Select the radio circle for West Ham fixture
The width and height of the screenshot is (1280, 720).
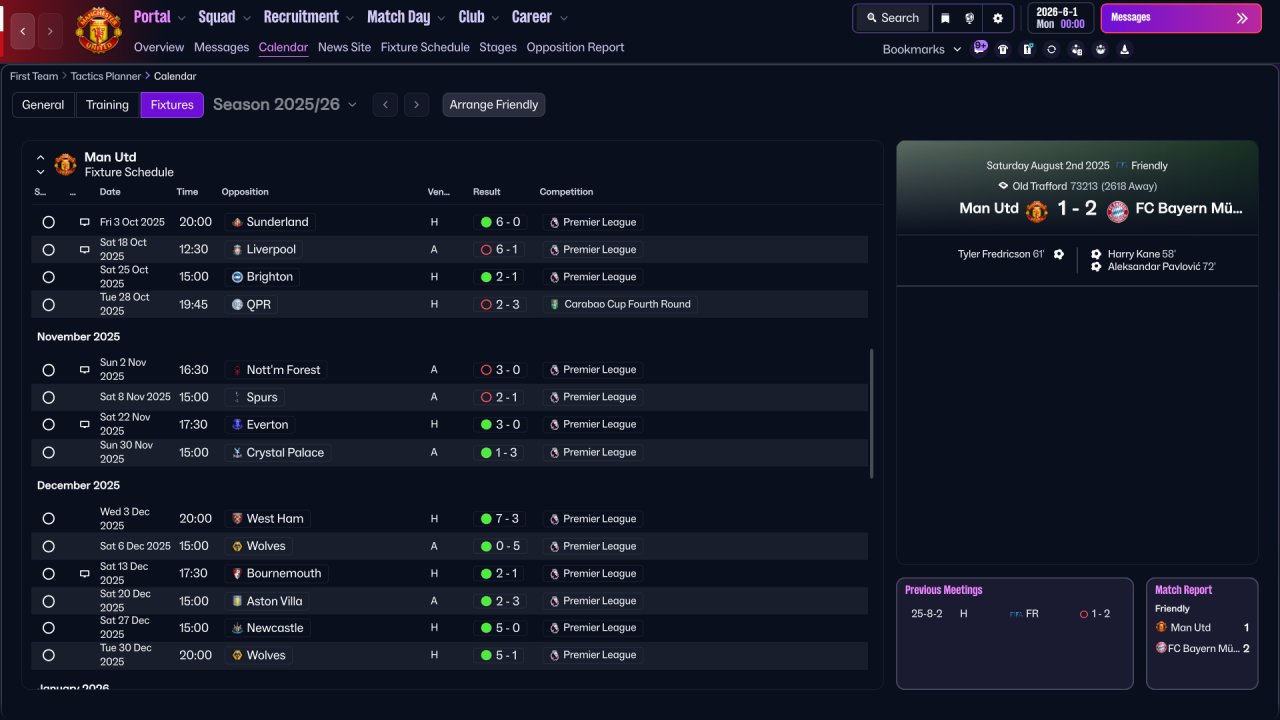[48, 519]
